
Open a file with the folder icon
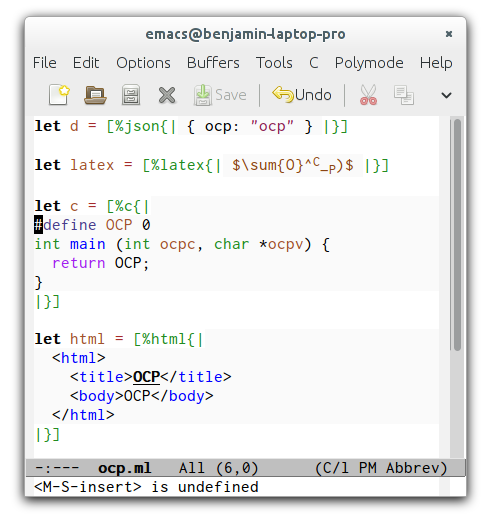click(95, 95)
